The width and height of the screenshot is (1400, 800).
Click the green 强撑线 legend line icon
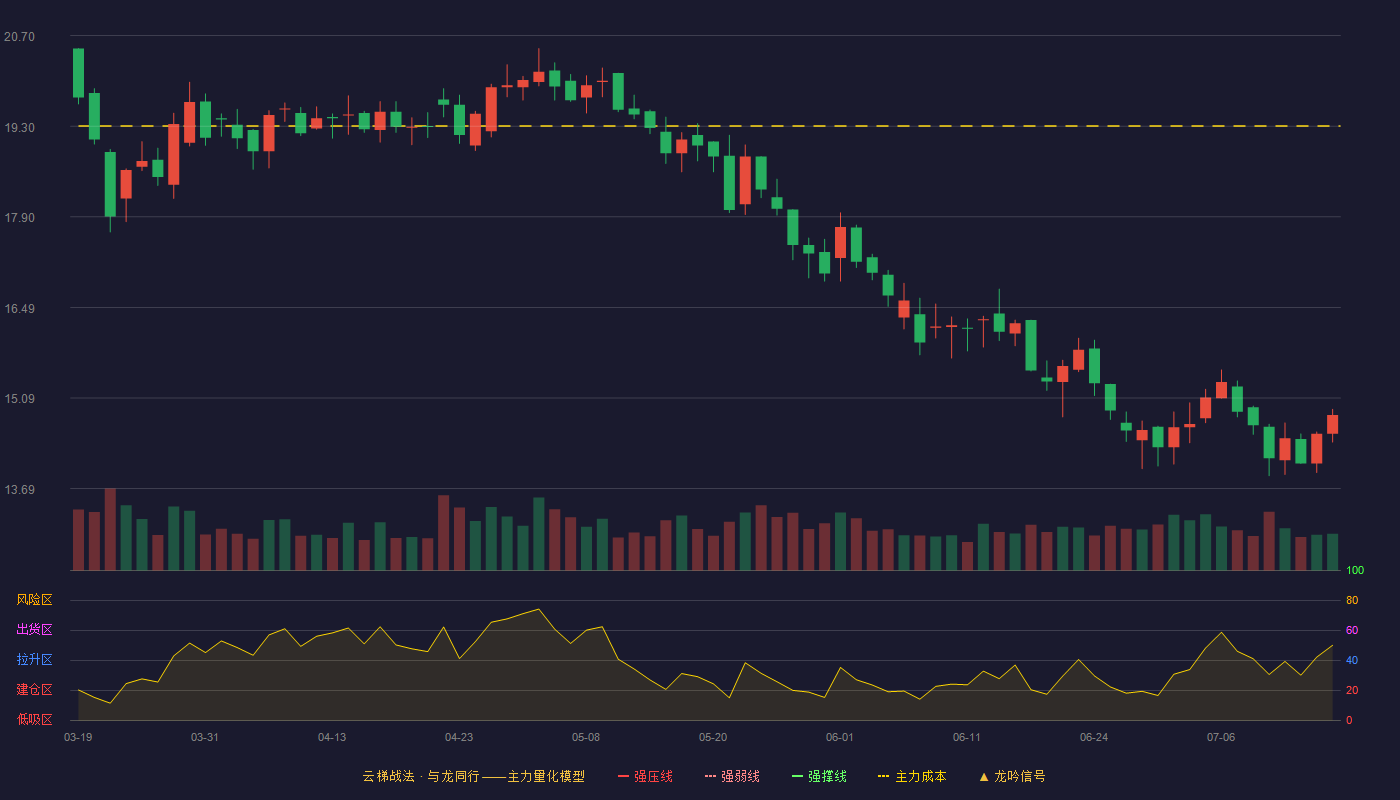pyautogui.click(x=798, y=776)
